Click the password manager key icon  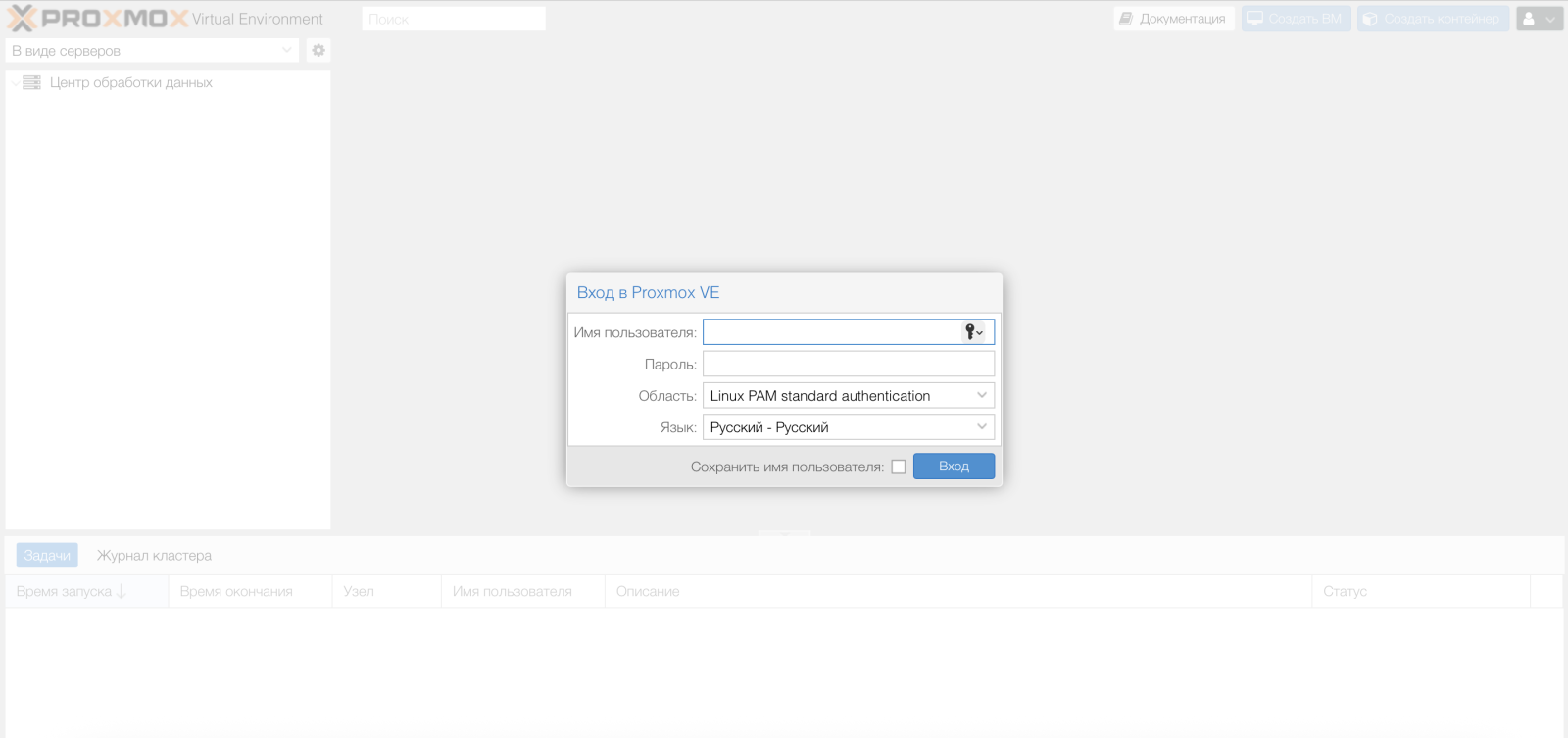click(973, 332)
